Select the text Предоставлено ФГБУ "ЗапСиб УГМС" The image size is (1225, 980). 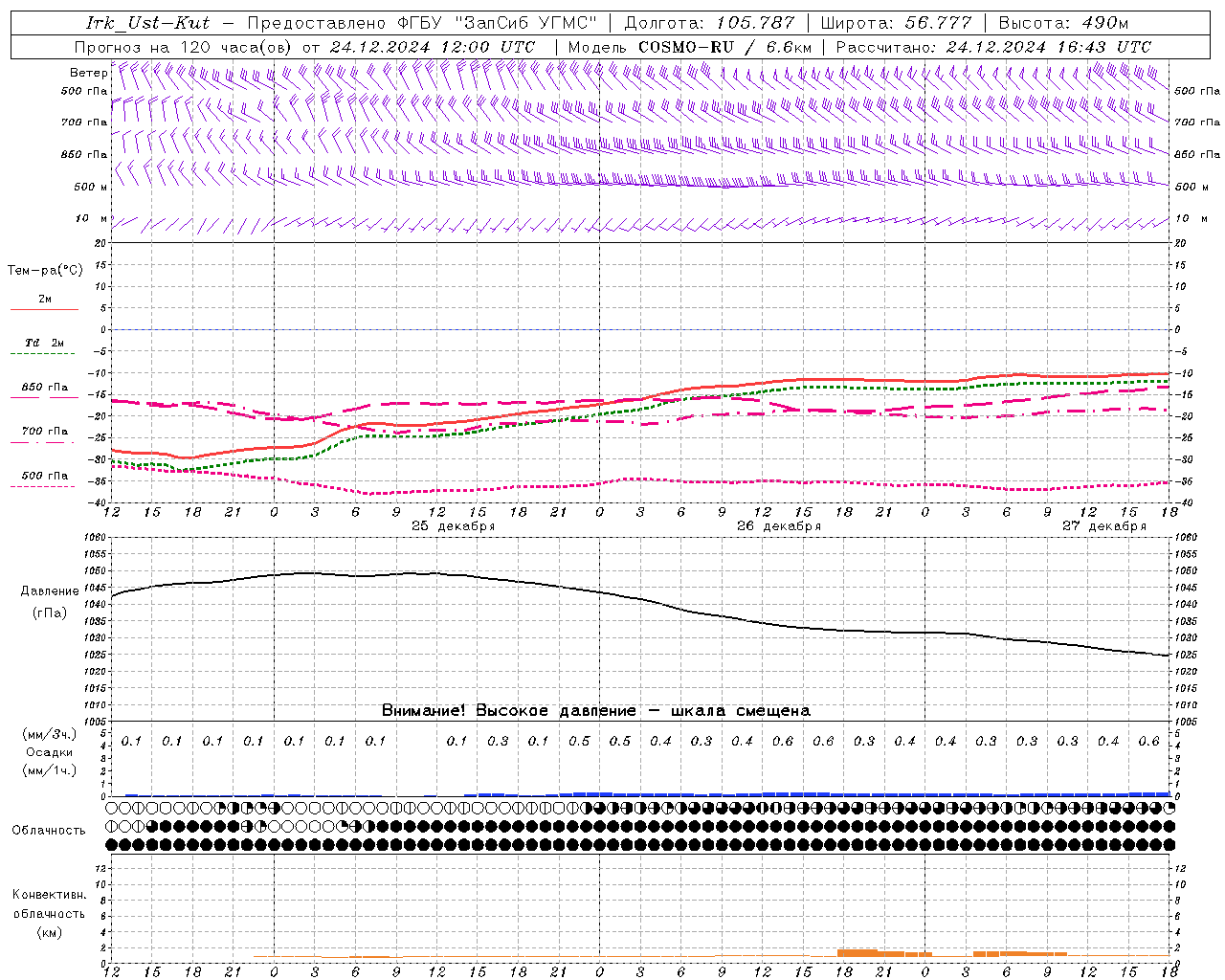422,23
